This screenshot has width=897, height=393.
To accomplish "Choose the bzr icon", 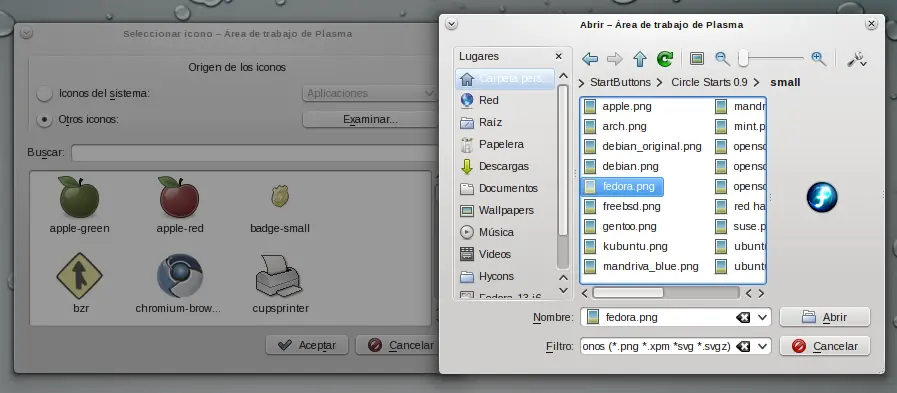I will pos(80,284).
